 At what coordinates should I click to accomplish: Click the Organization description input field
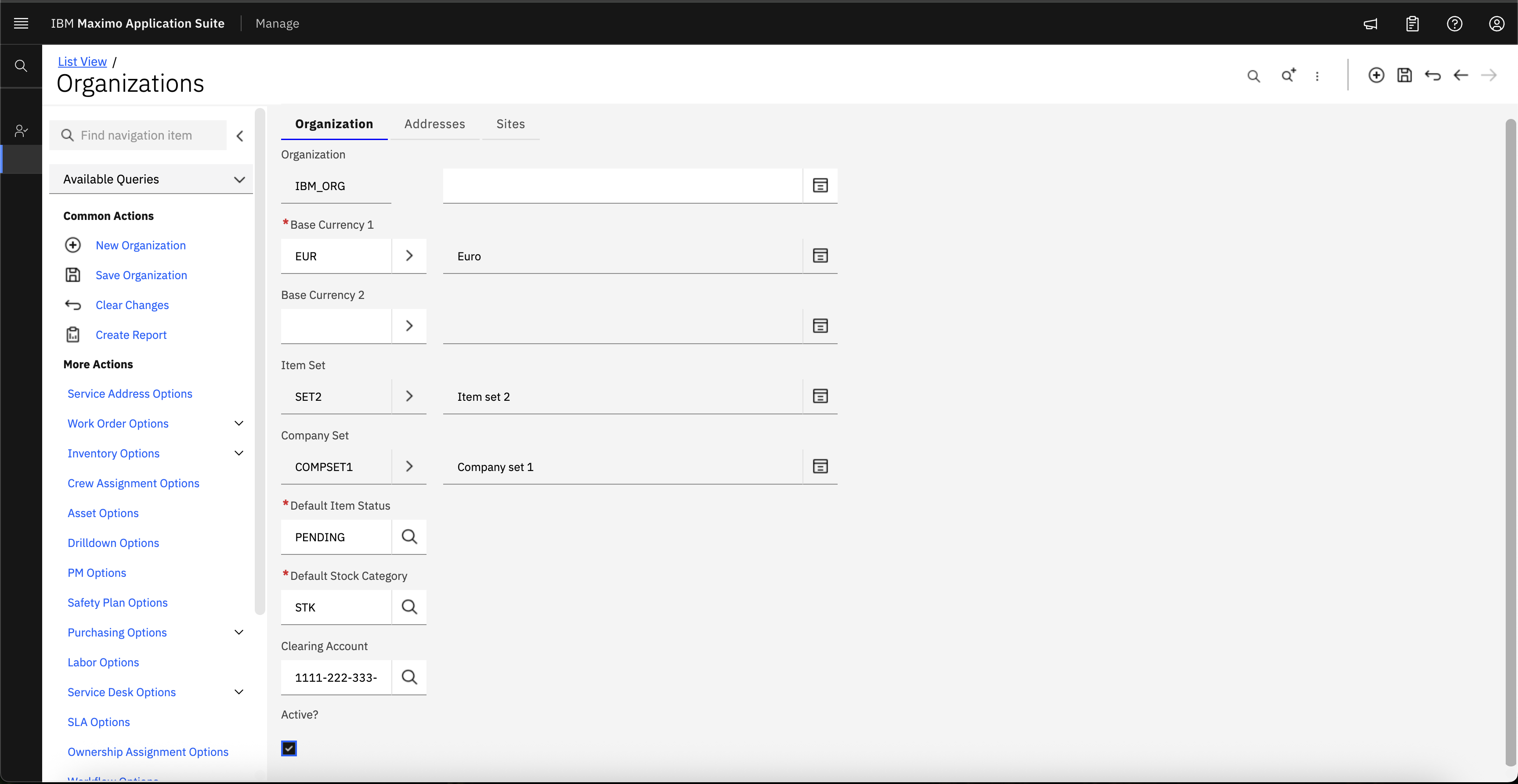623,186
